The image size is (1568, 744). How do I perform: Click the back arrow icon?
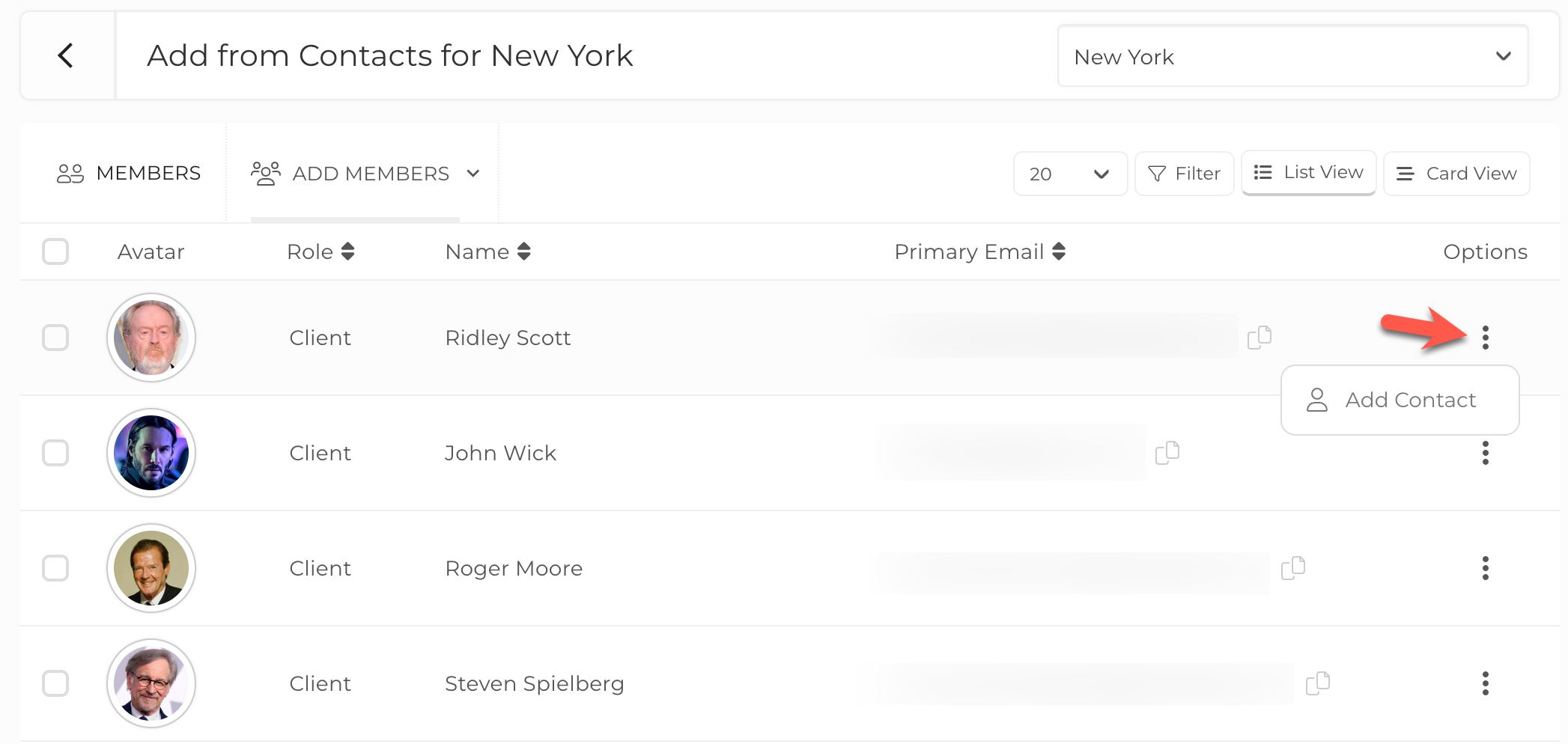click(66, 55)
